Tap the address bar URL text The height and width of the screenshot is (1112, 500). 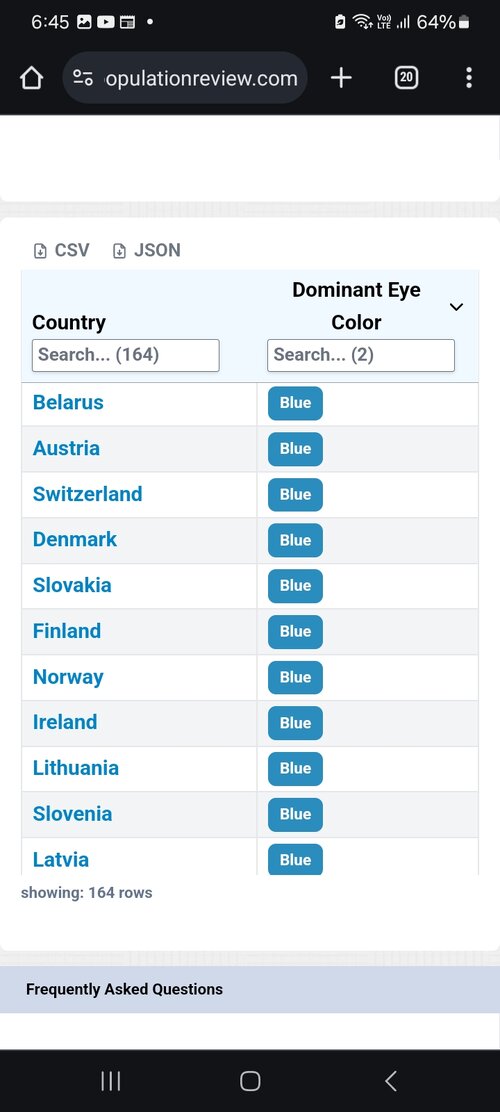pyautogui.click(x=201, y=78)
